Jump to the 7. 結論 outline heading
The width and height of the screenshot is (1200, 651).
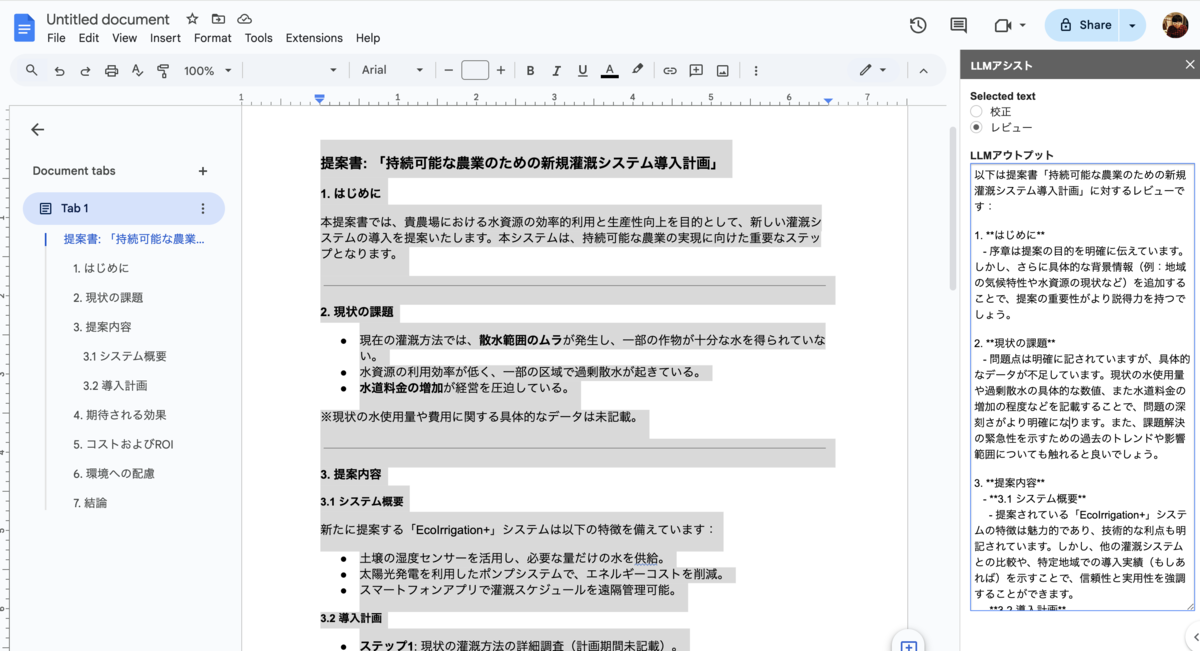(x=90, y=502)
